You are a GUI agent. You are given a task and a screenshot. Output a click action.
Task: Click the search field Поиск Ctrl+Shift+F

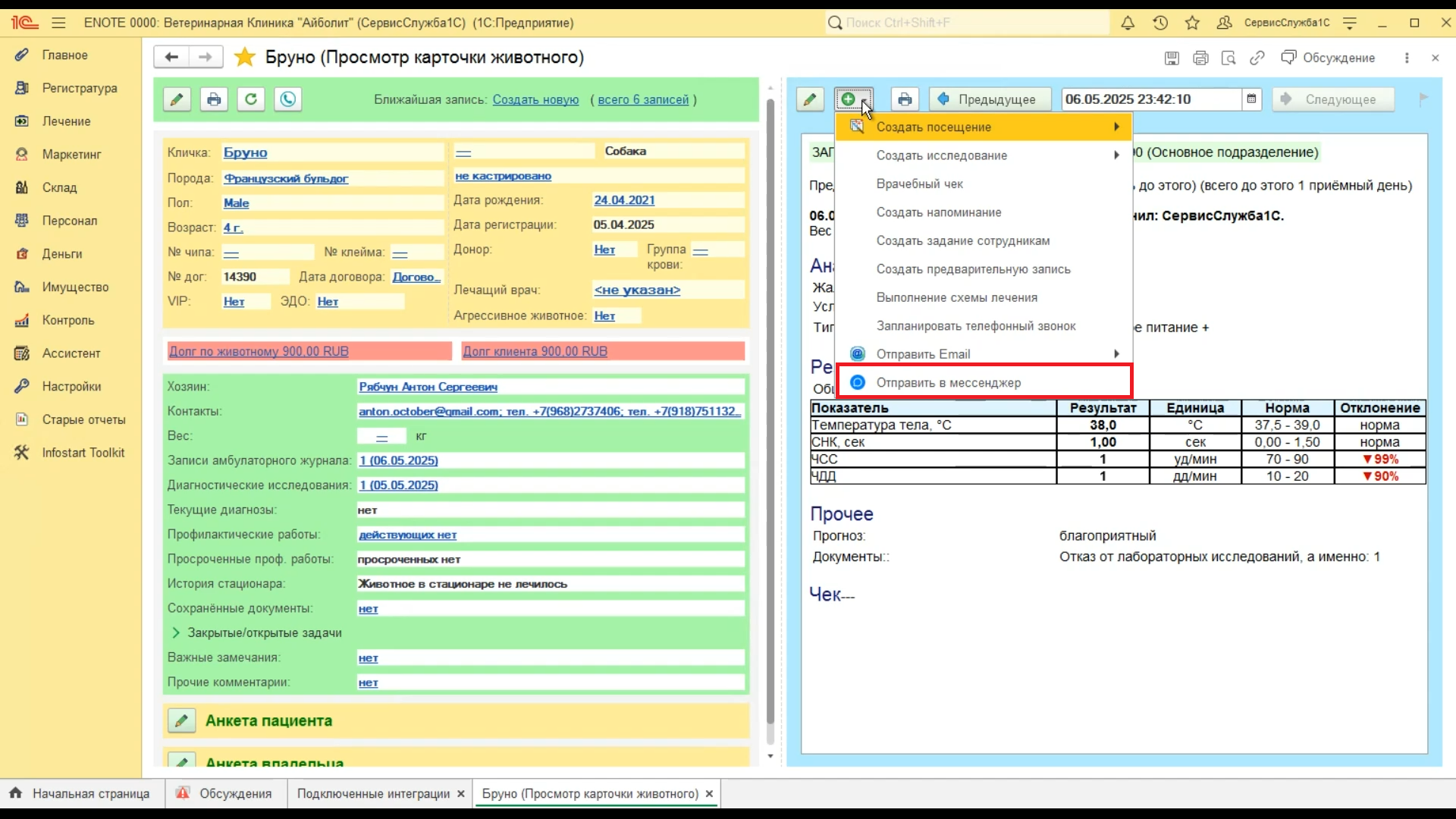coord(967,23)
